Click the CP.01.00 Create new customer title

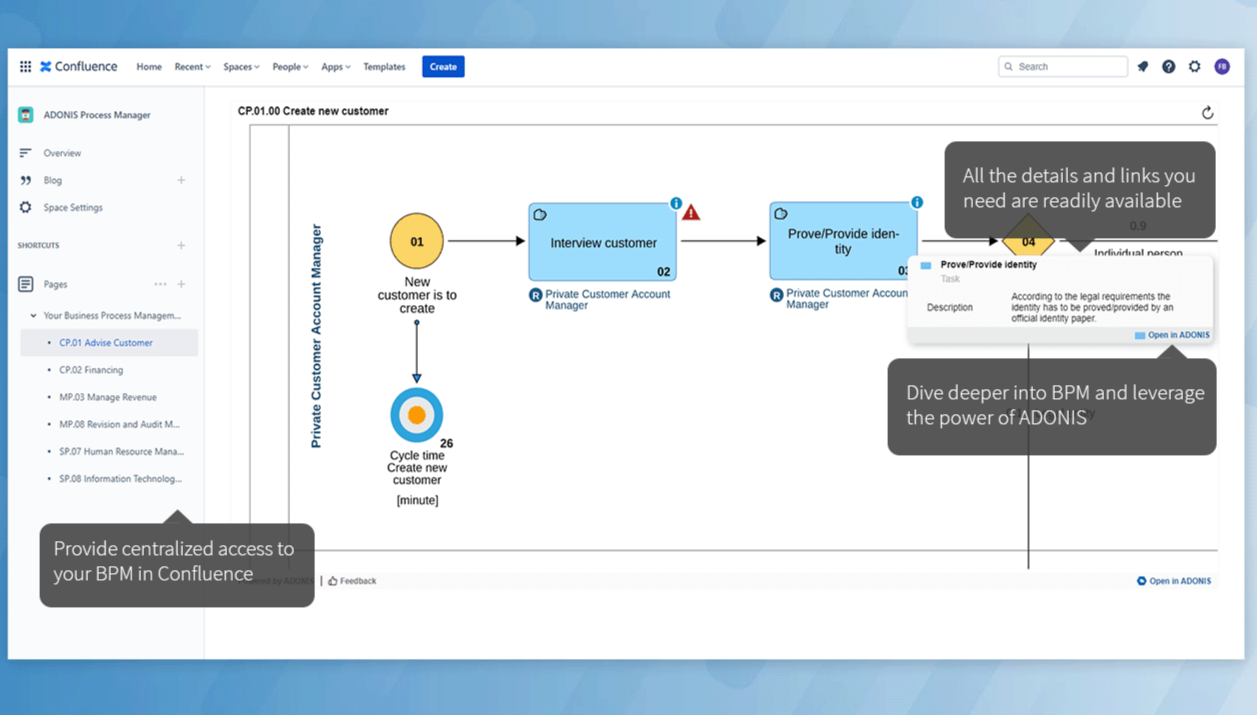tap(313, 111)
